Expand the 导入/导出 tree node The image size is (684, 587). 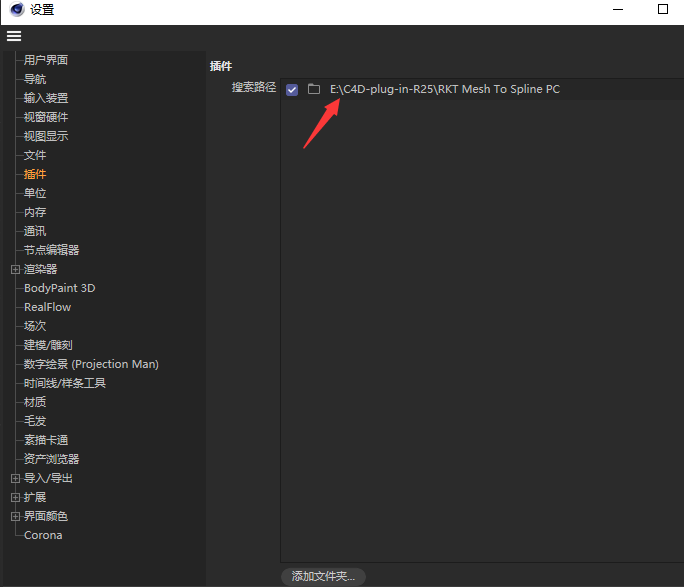tap(15, 478)
